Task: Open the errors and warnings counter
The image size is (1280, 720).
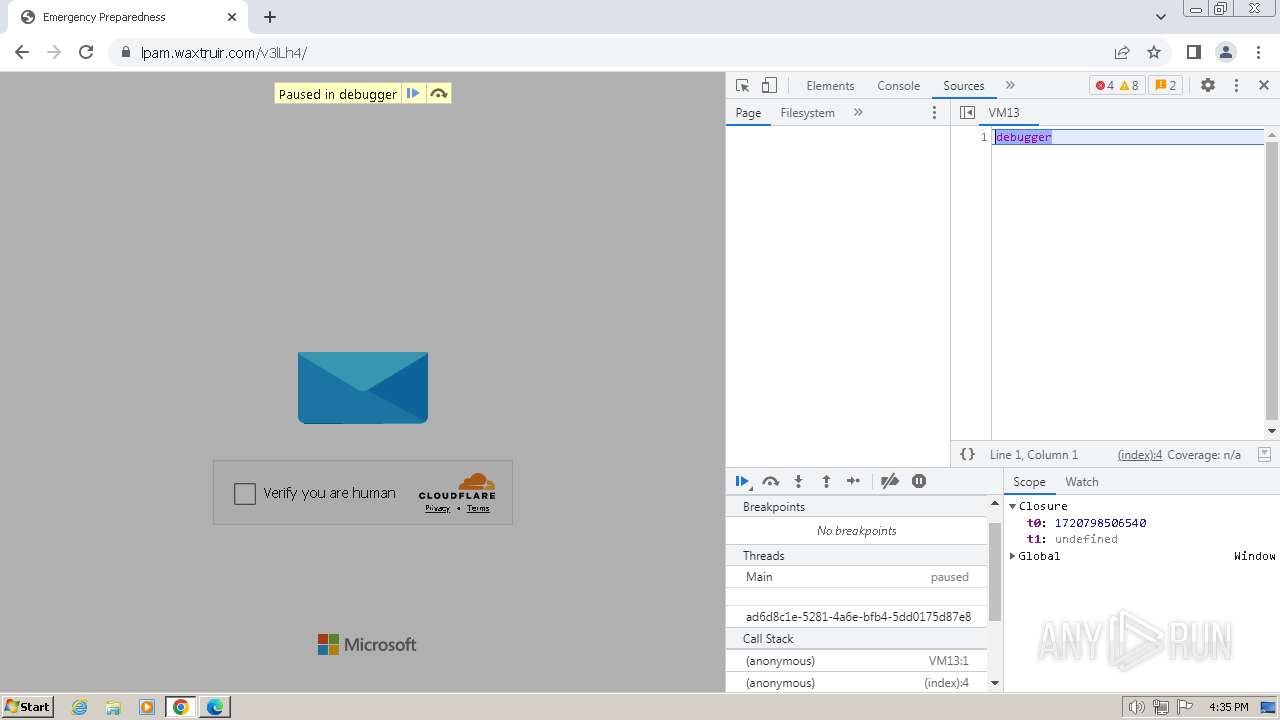Action: (x=1116, y=86)
